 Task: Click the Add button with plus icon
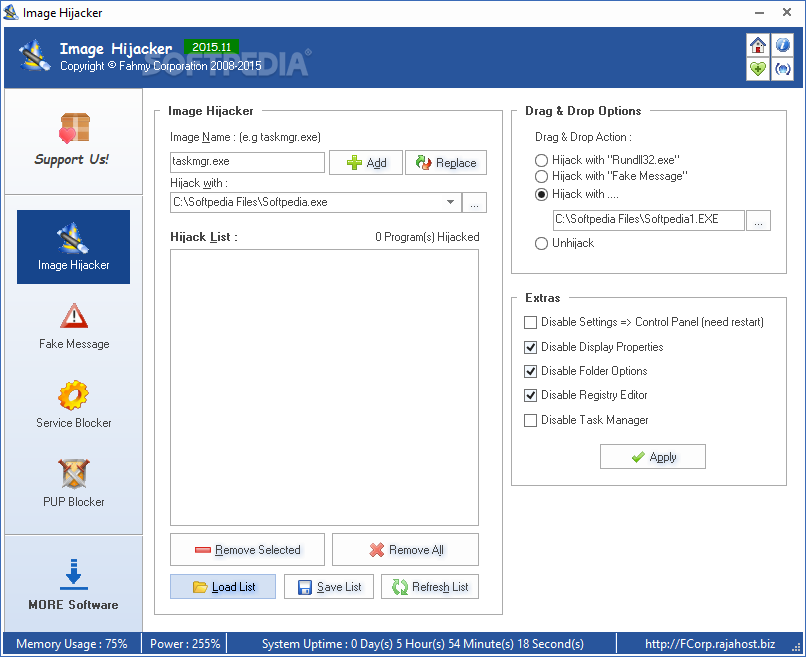[365, 162]
